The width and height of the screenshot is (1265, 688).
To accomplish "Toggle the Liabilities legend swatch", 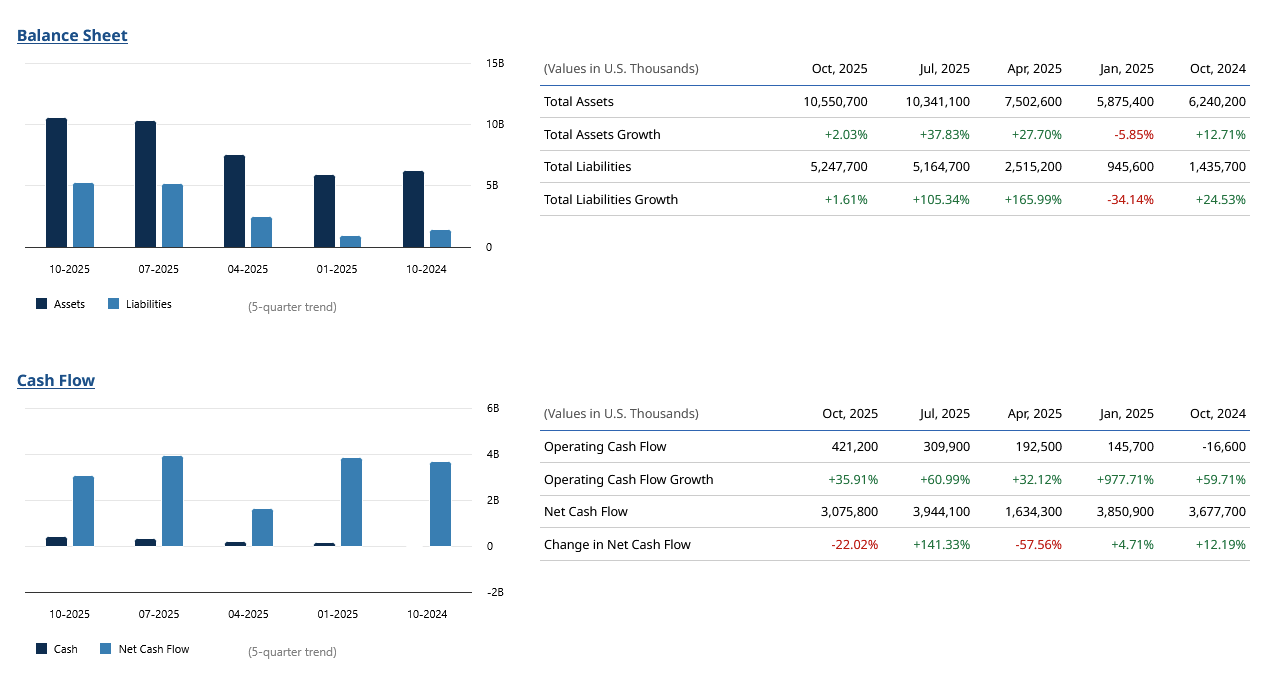I will [114, 304].
